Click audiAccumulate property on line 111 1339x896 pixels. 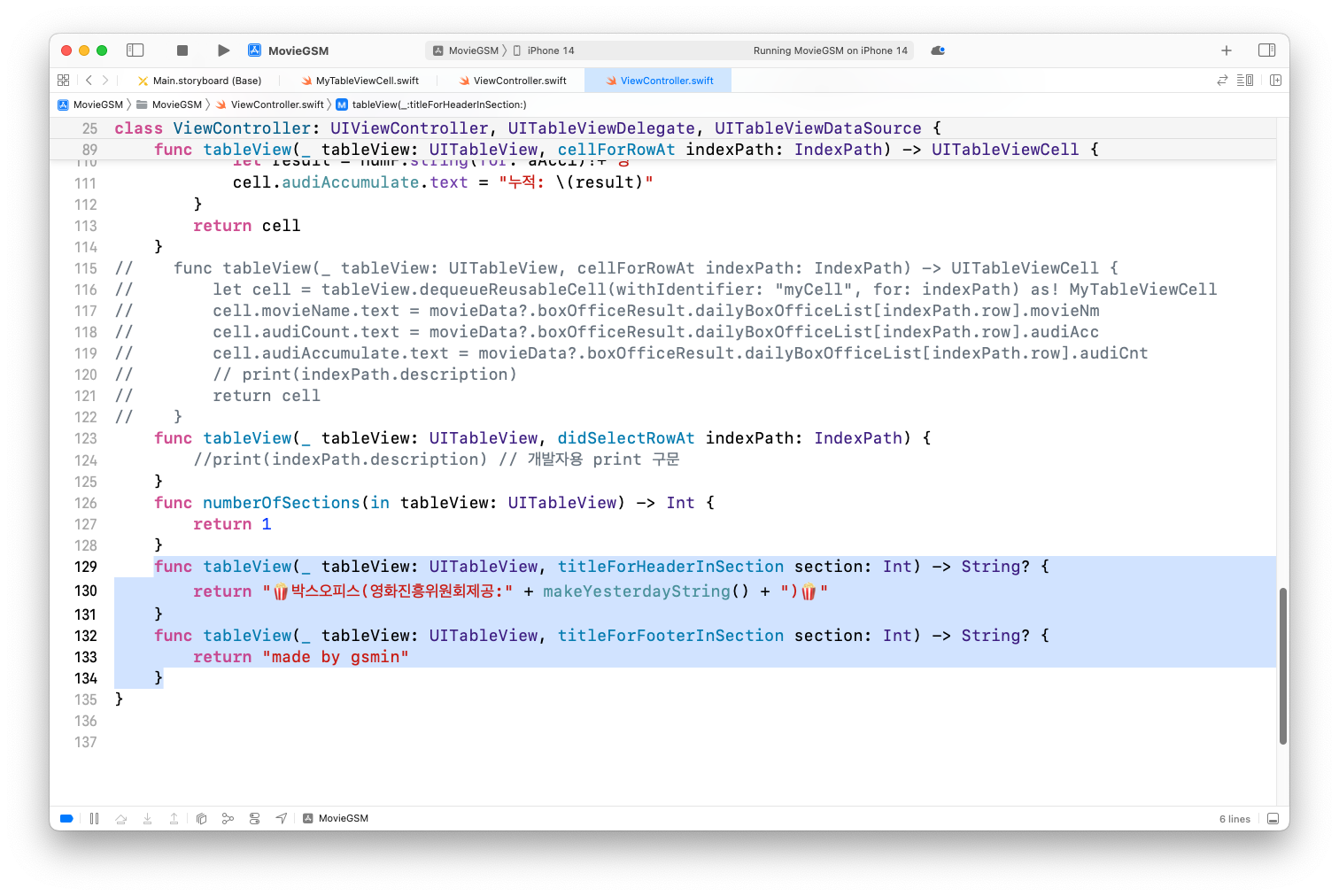click(350, 182)
